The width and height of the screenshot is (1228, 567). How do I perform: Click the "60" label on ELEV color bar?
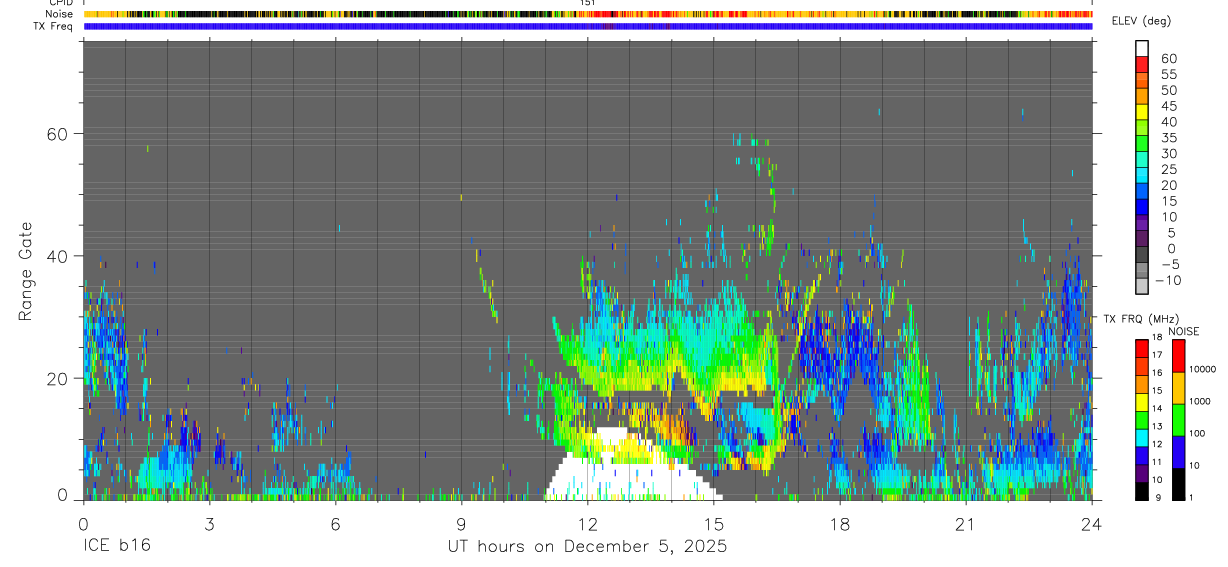[x=1168, y=58]
